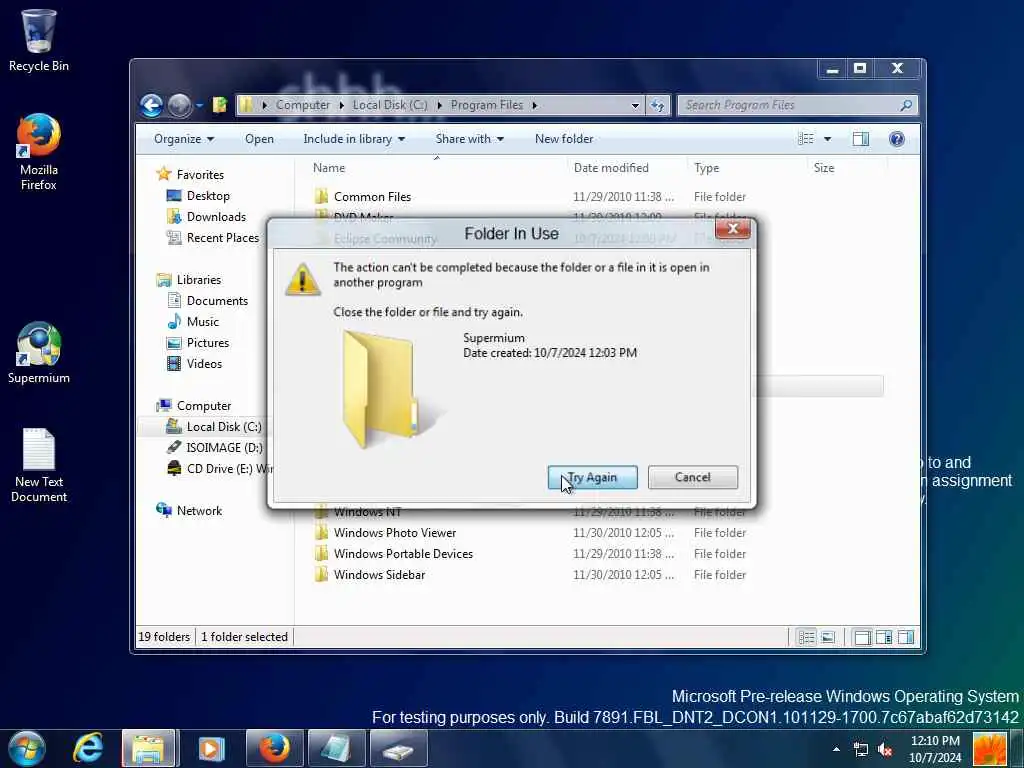Select Desktop under Favorites
1024x768 pixels.
click(198, 196)
